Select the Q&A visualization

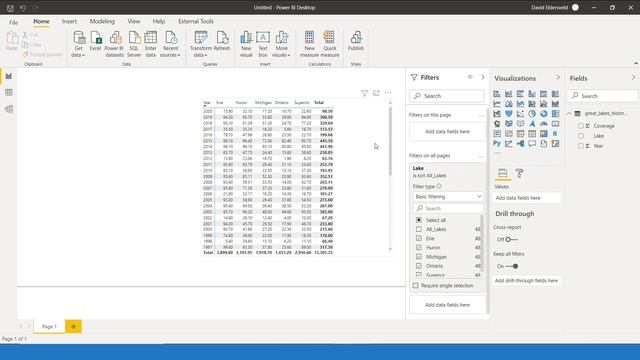(x=532, y=144)
